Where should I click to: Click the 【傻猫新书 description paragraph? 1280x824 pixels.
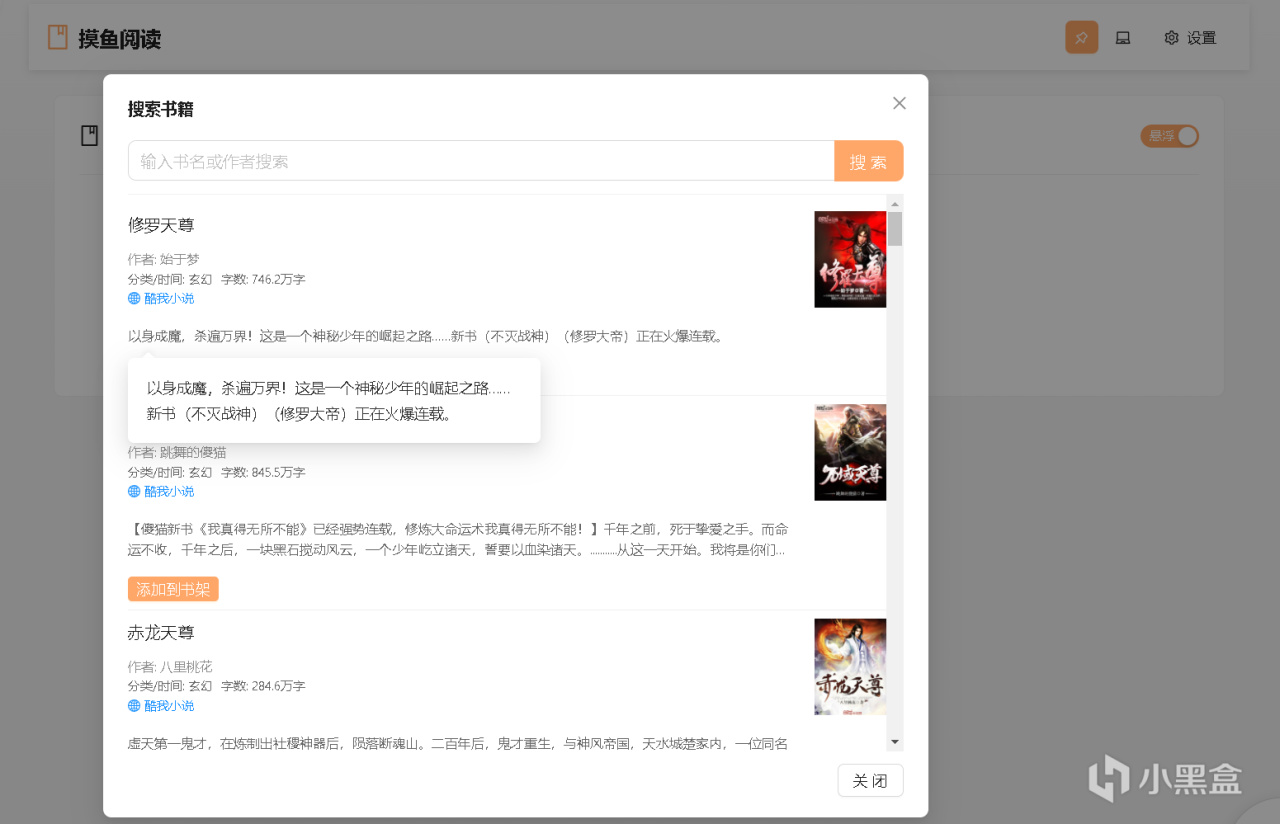tap(458, 539)
